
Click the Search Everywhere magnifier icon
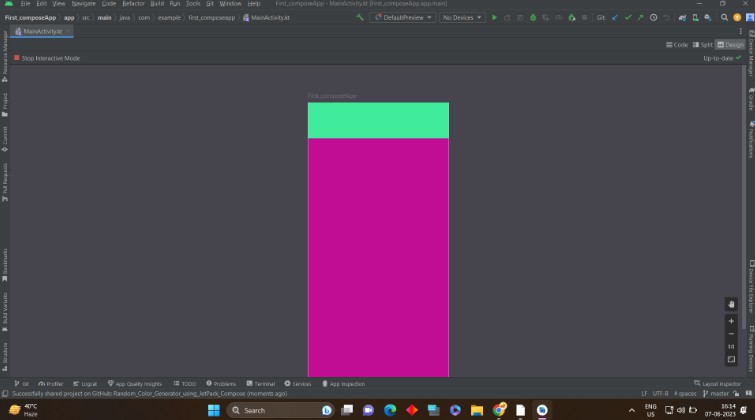(x=724, y=17)
